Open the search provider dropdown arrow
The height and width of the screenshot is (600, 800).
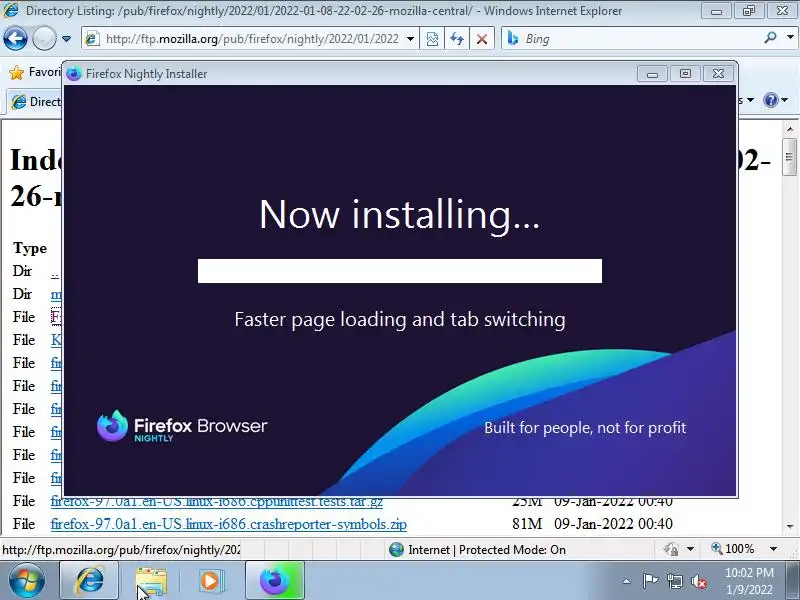(791, 37)
